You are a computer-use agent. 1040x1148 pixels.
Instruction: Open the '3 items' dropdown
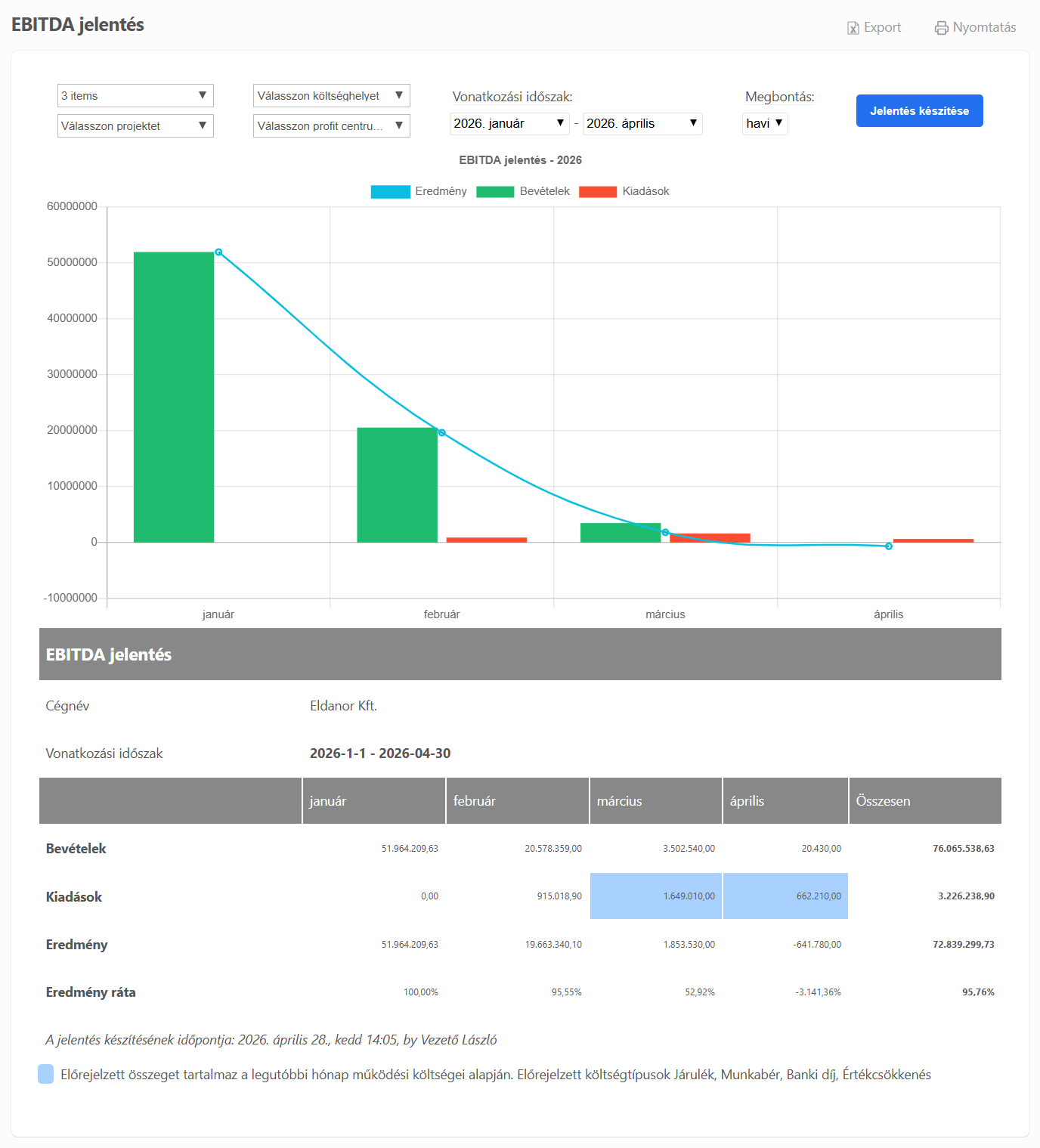(x=135, y=96)
